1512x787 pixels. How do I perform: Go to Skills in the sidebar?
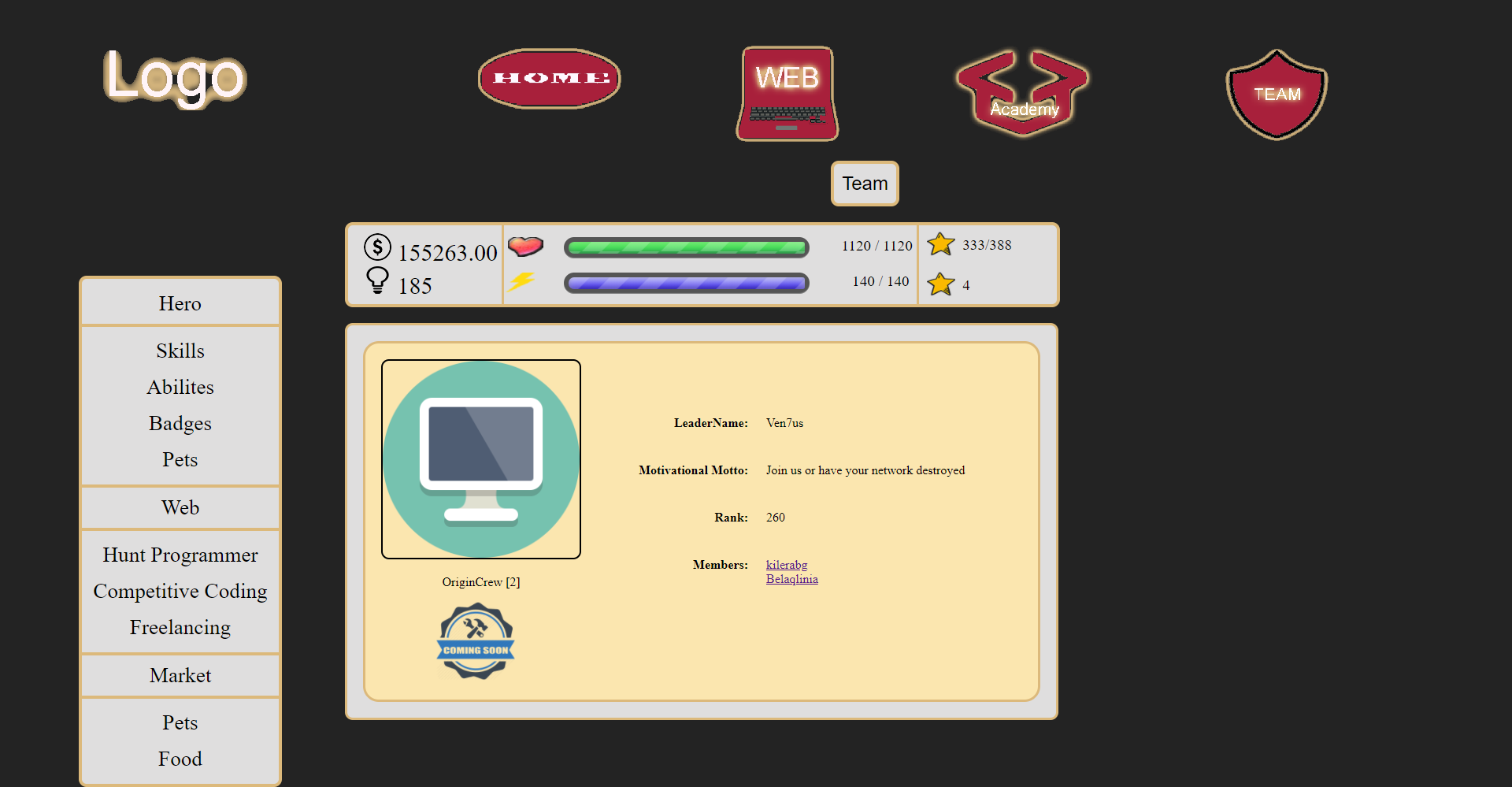click(x=180, y=351)
